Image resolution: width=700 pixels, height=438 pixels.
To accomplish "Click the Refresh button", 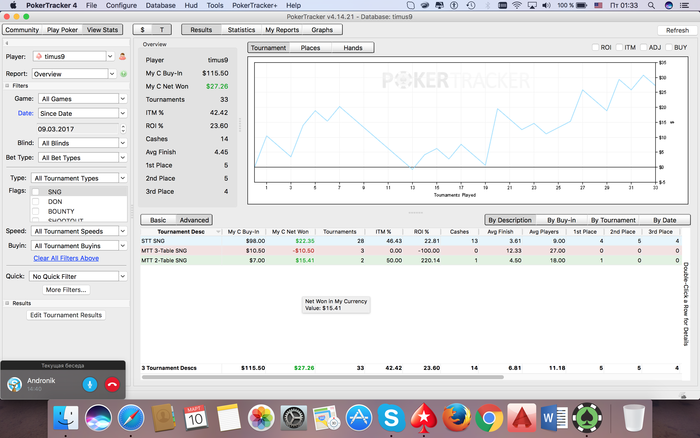I will pyautogui.click(x=677, y=30).
